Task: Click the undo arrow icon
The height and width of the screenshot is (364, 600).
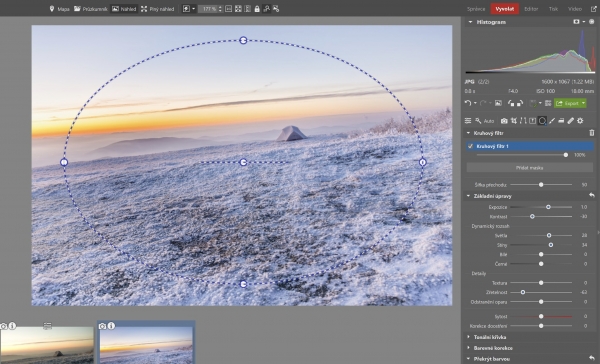Action: point(468,103)
